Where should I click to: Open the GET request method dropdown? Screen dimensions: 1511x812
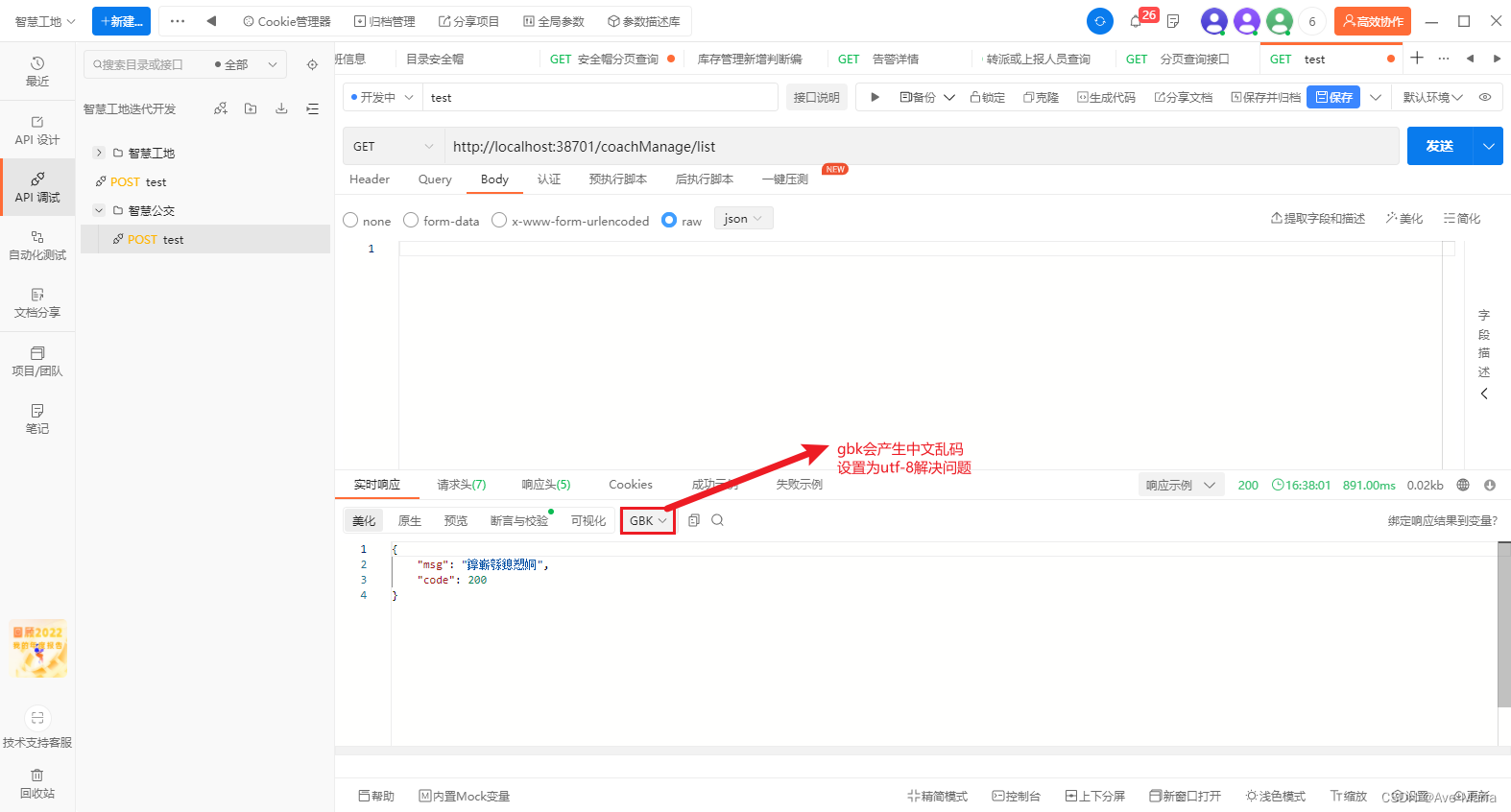coord(393,146)
